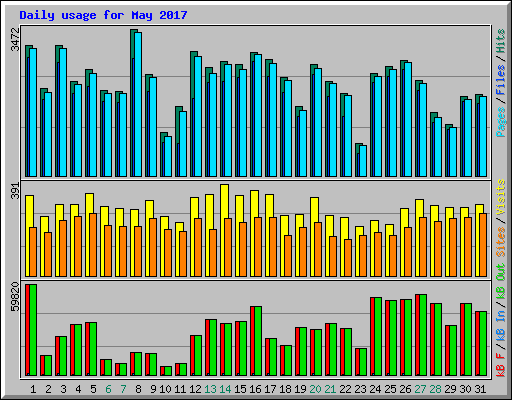Click the blue "Files" legend label
The height and width of the screenshot is (400, 512).
pos(500,79)
